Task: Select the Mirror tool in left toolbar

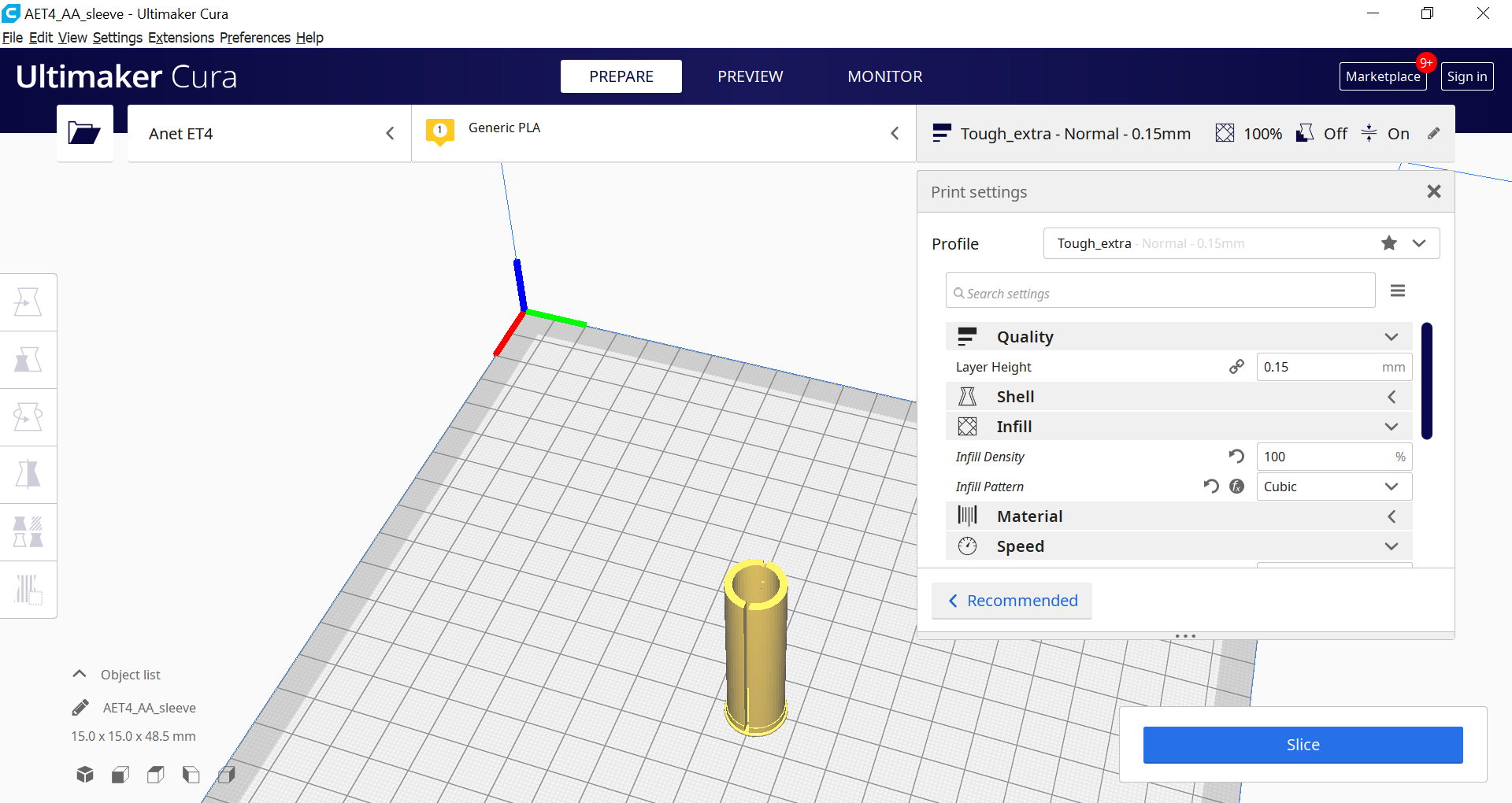Action: pyautogui.click(x=28, y=475)
